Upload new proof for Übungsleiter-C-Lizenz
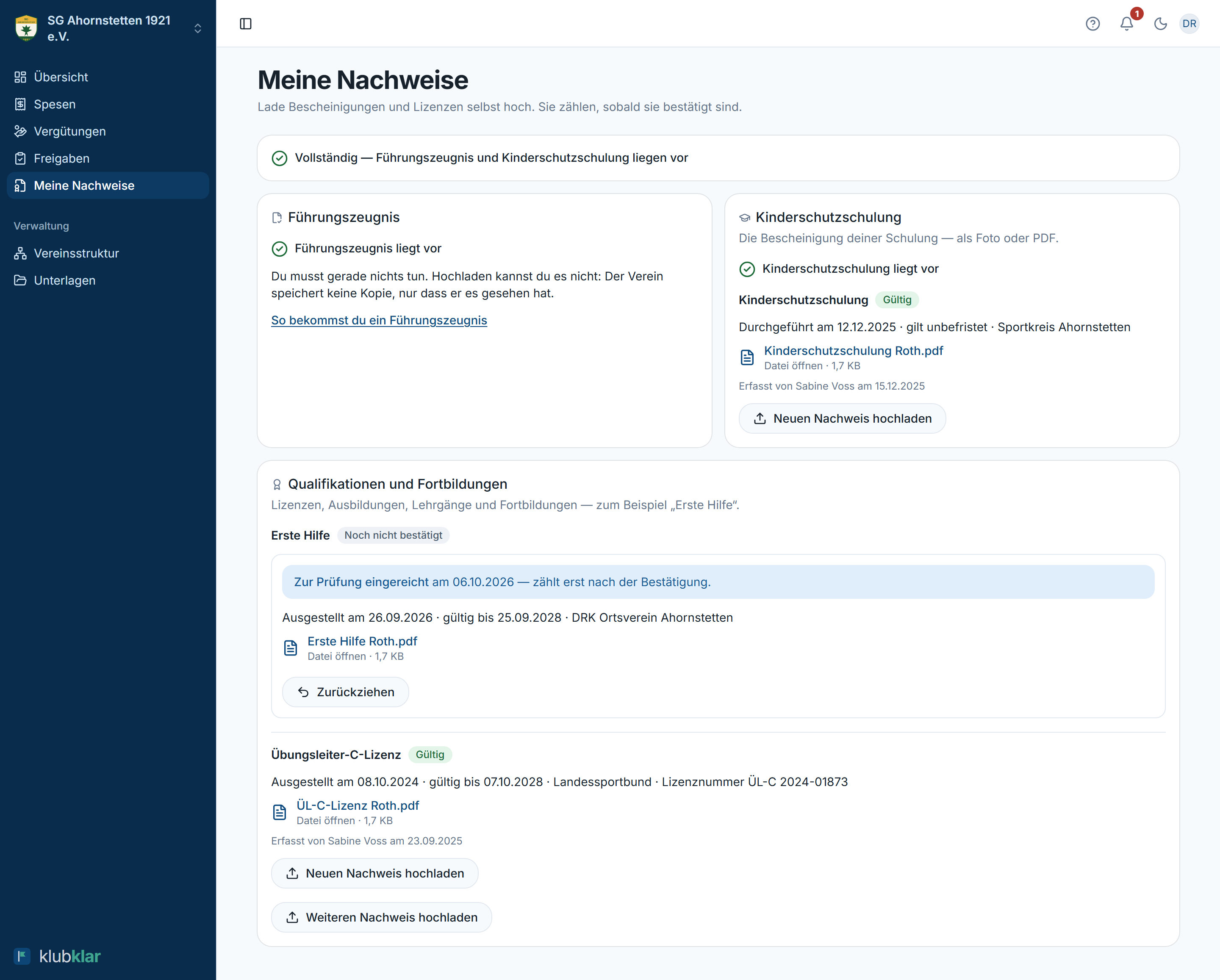The image size is (1220, 980). tap(374, 874)
